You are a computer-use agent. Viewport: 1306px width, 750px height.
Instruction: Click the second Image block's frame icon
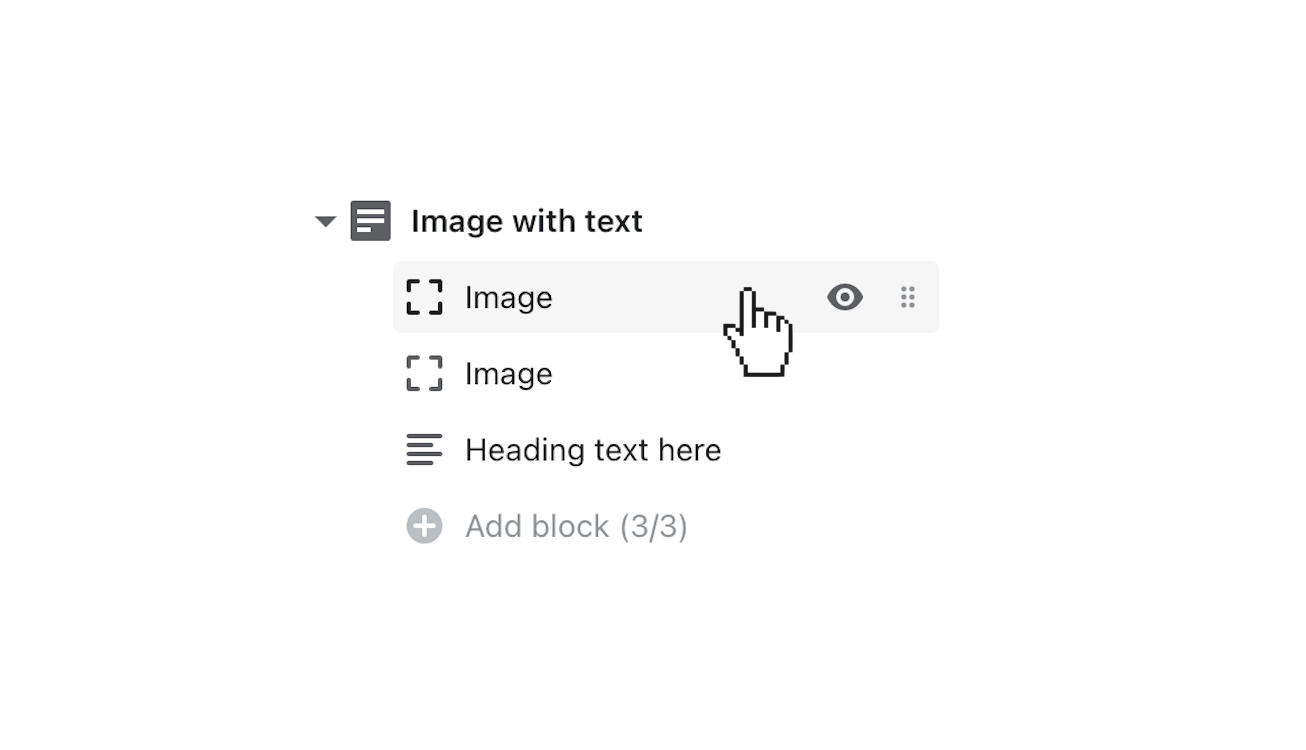(424, 373)
